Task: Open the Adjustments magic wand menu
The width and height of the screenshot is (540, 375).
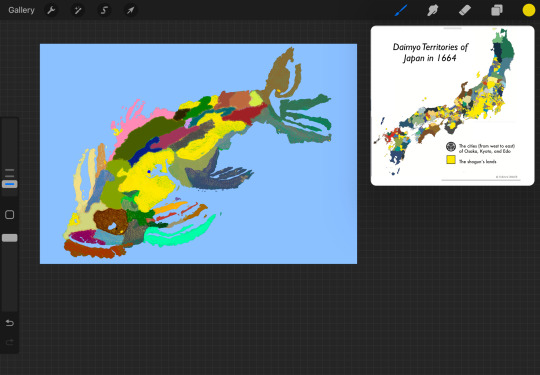Action: (77, 10)
